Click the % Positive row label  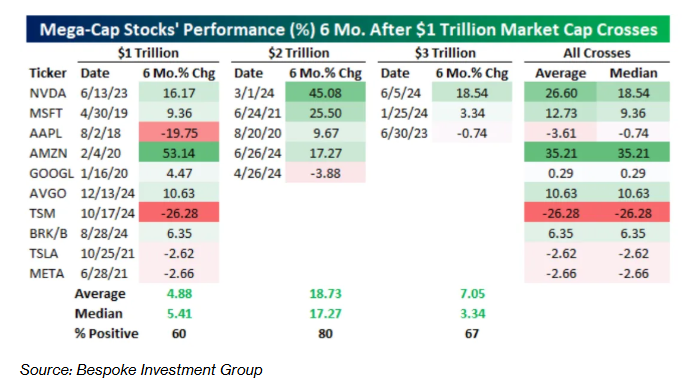(x=106, y=333)
